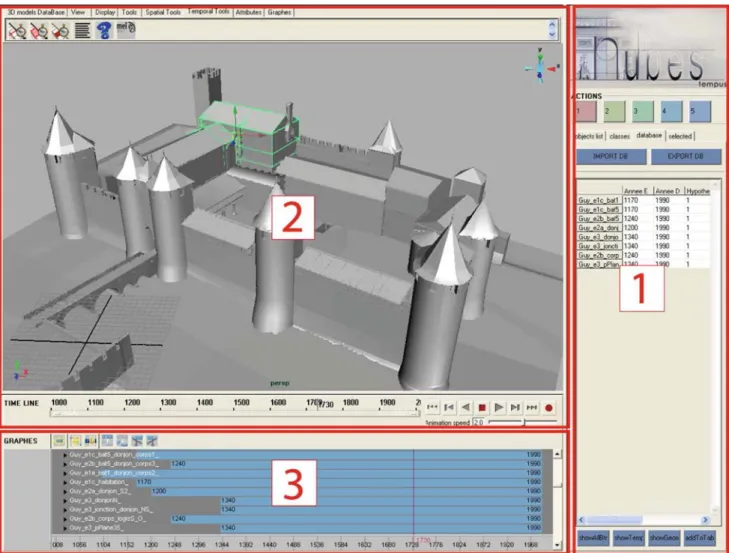The image size is (729, 553).
Task: Expand Guy_e2b_corps_logisS_O_ graph row
Action: tap(65, 519)
